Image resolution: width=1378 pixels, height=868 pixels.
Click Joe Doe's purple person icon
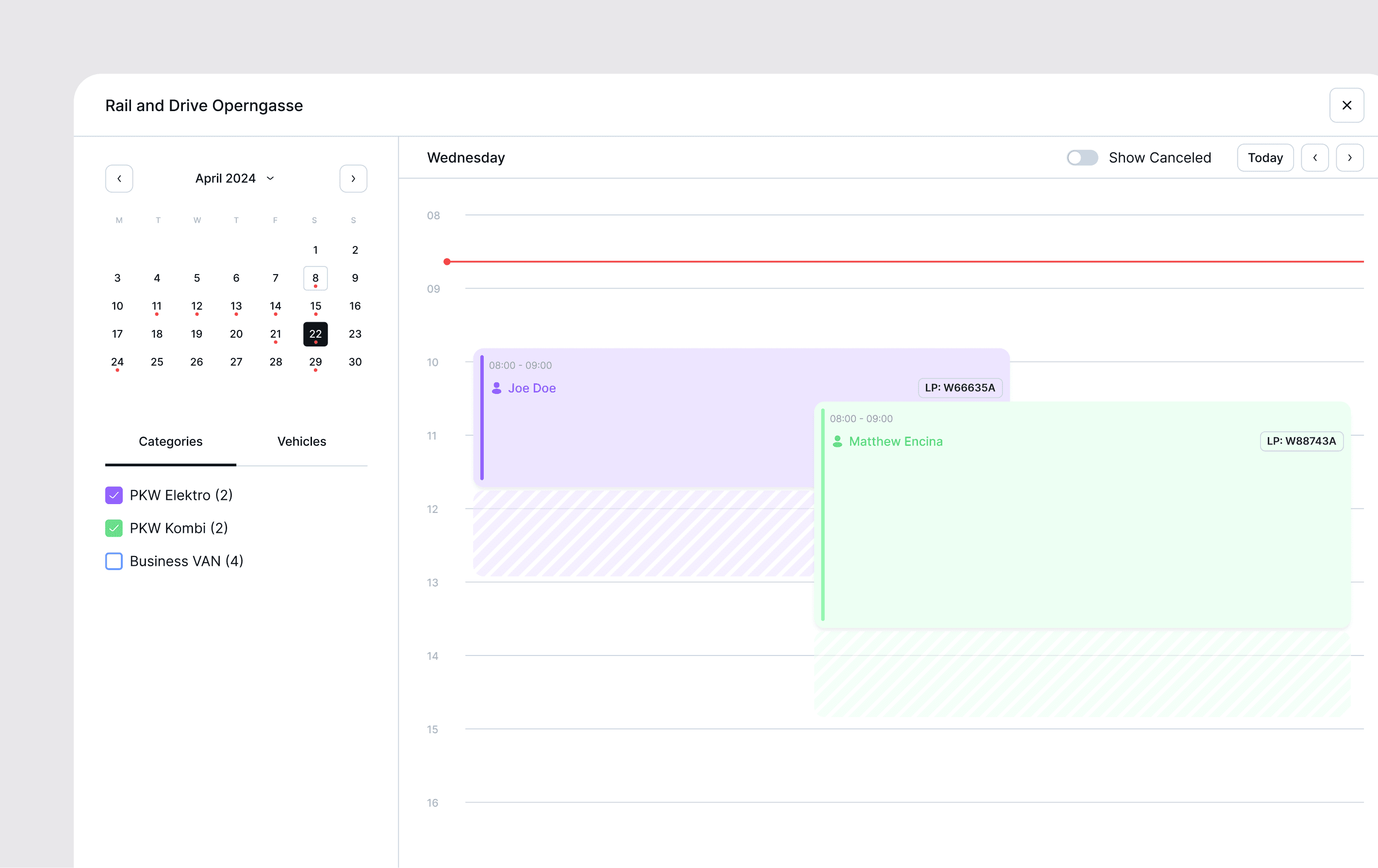[496, 388]
